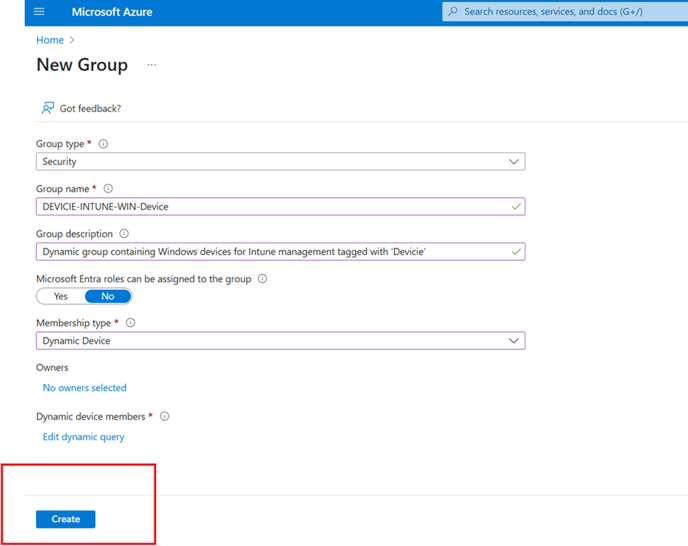
Task: Focus the Search resources, services, and docs box
Action: point(565,11)
